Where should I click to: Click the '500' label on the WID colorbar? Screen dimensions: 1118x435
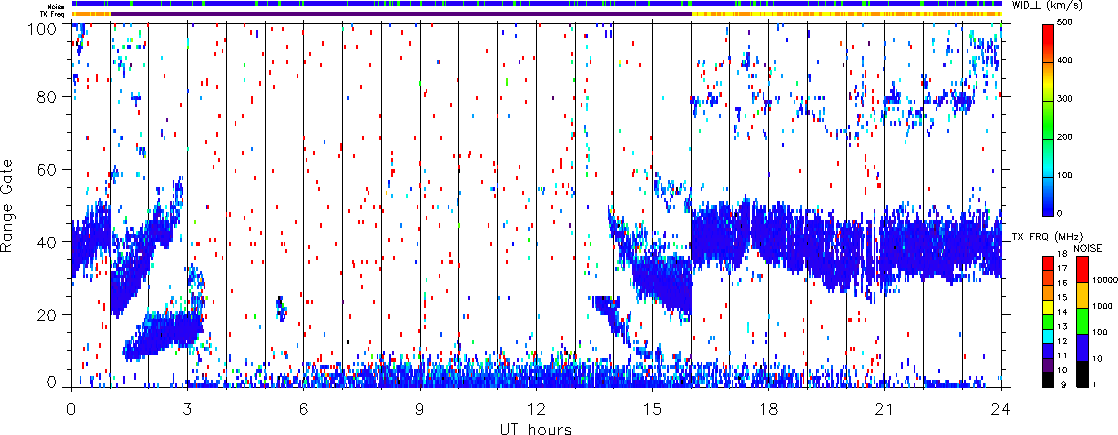(1067, 24)
